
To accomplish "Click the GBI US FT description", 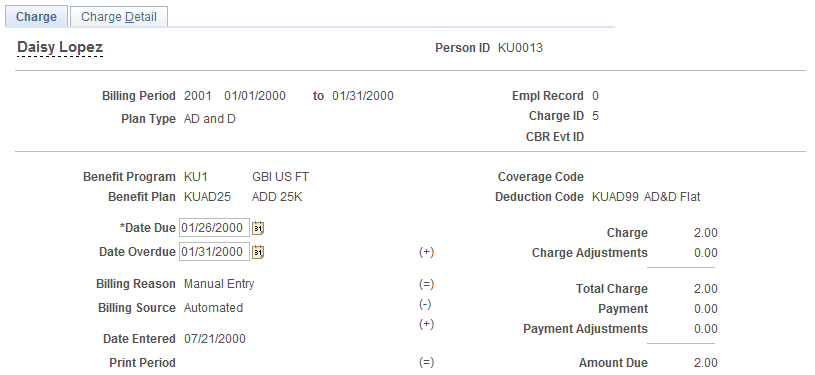I will 280,177.
